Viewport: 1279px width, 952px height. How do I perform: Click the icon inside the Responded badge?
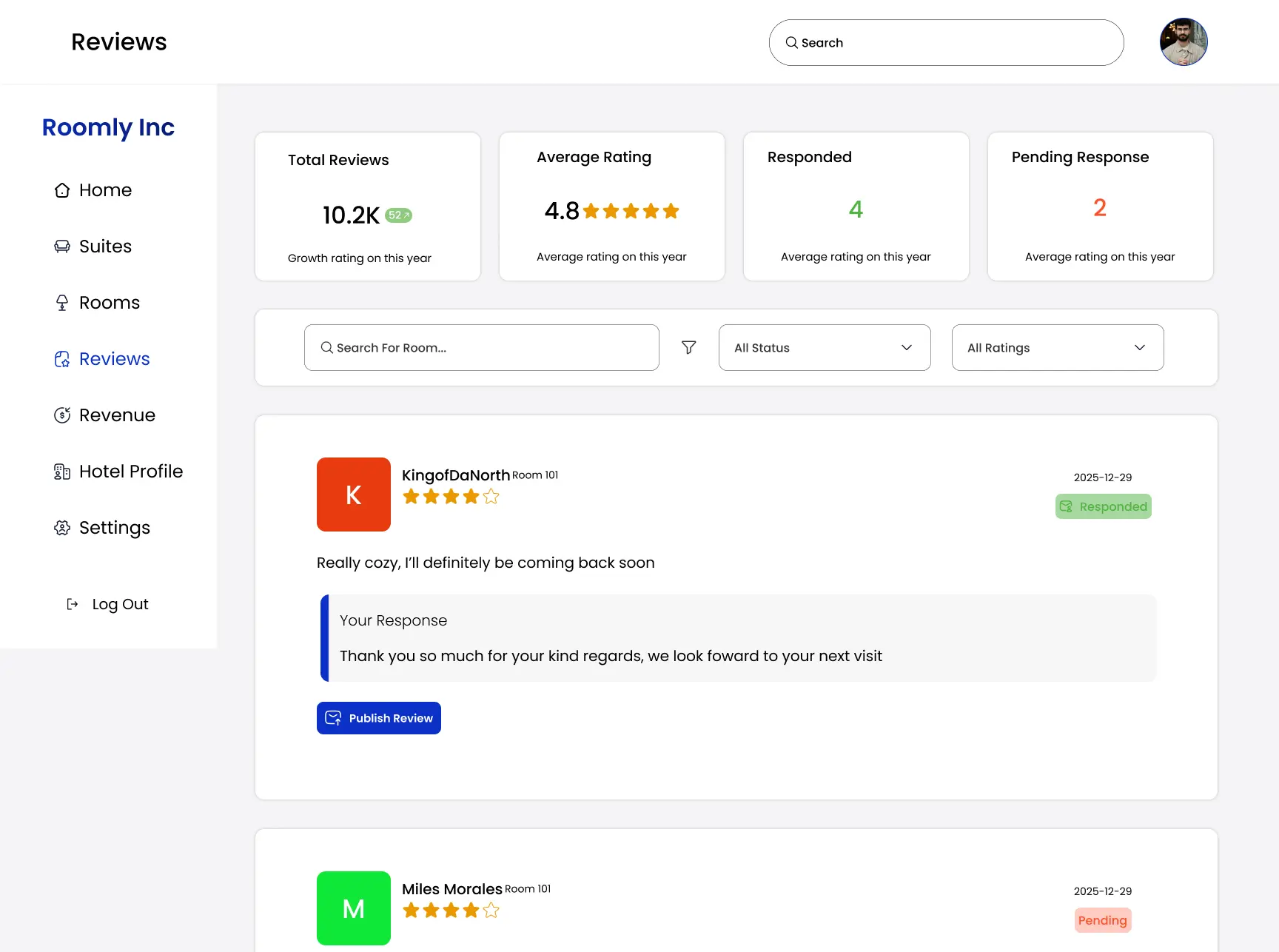tap(1066, 506)
